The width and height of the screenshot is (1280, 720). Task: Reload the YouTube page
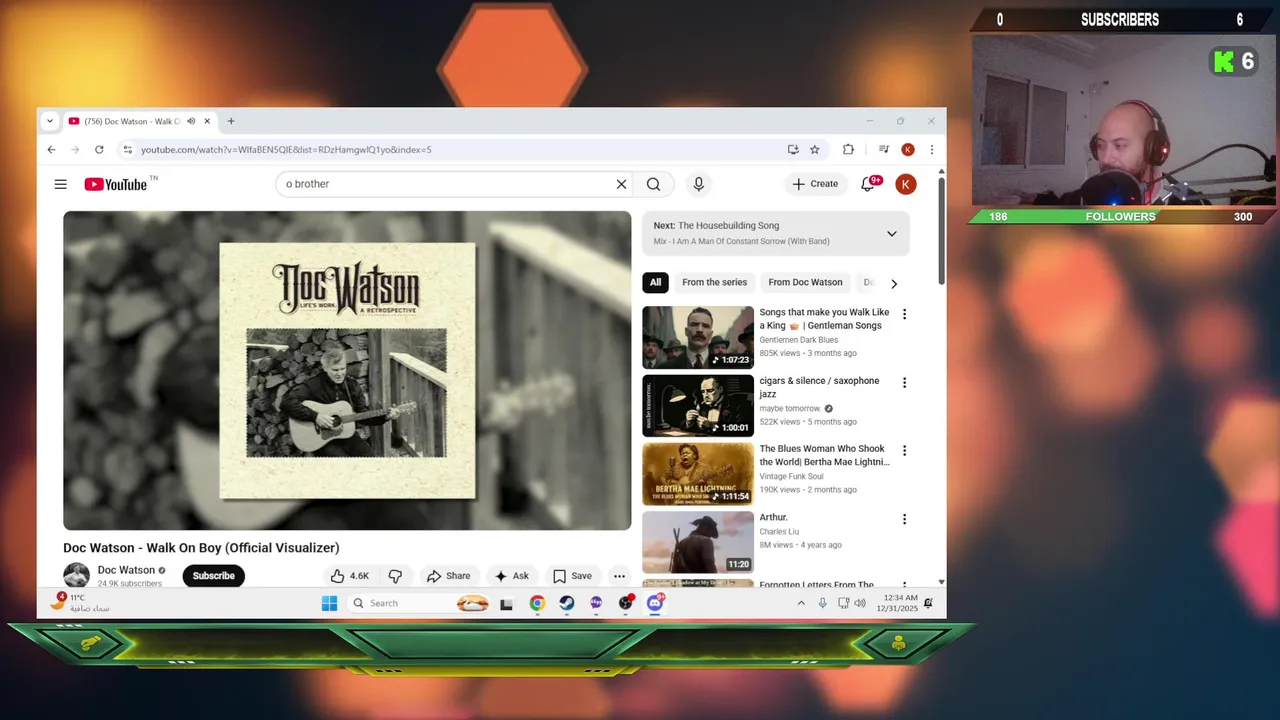[99, 150]
